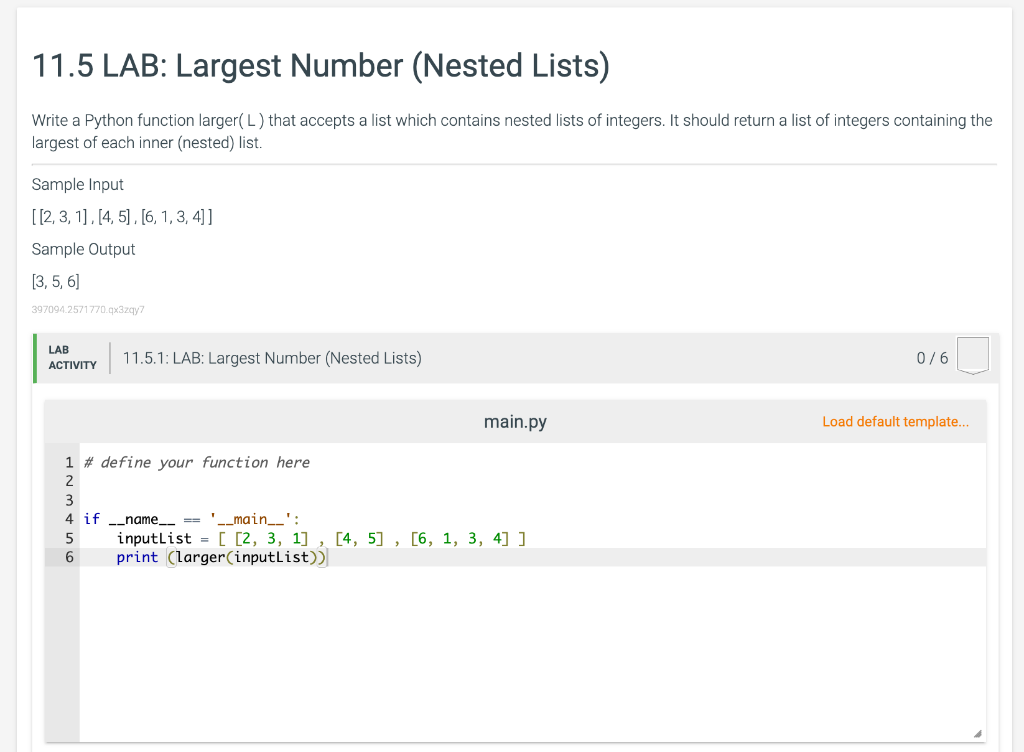
Task: Click the LAB ACTIVITY badge
Action: [x=71, y=356]
